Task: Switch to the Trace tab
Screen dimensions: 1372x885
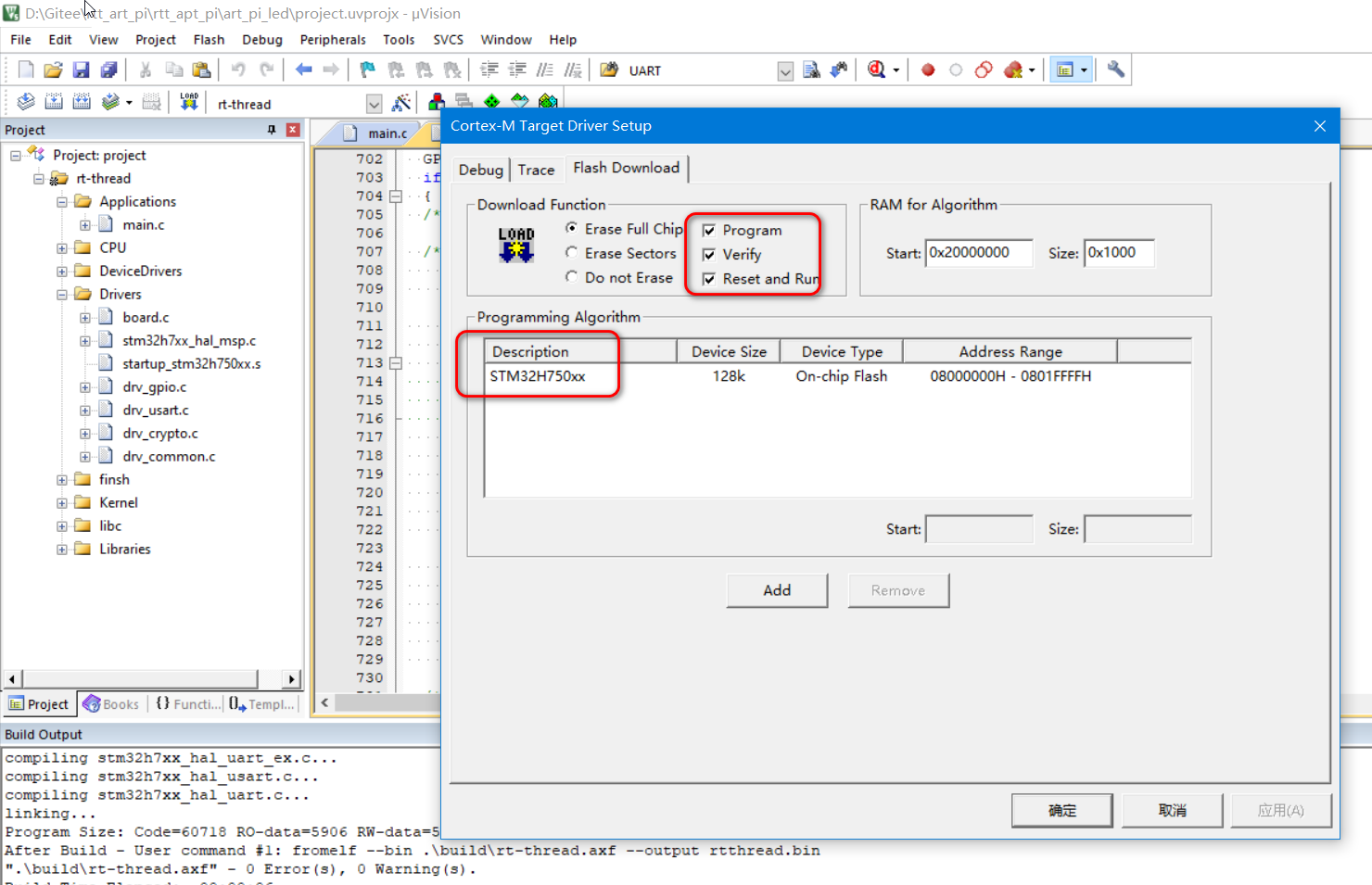Action: 536,170
